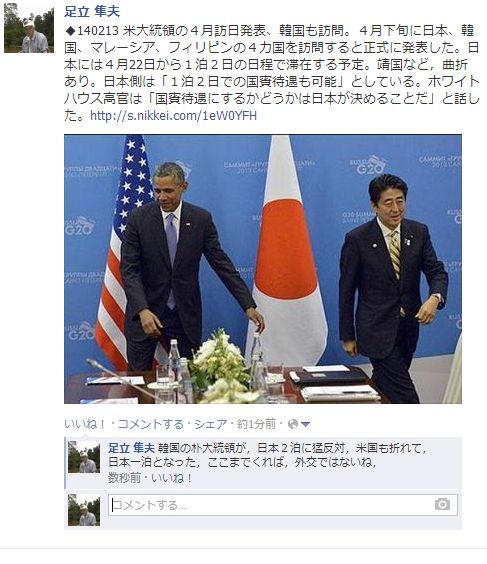Open the 約1分前 post timestamp
This screenshot has width=487, height=564.
pyautogui.click(x=256, y=424)
